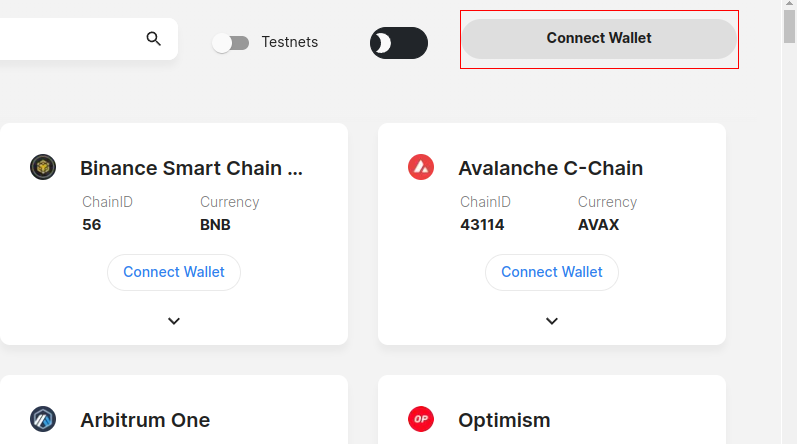This screenshot has height=444, width=797.
Task: Select the Avalanche C-Chain title
Action: pyautogui.click(x=550, y=168)
